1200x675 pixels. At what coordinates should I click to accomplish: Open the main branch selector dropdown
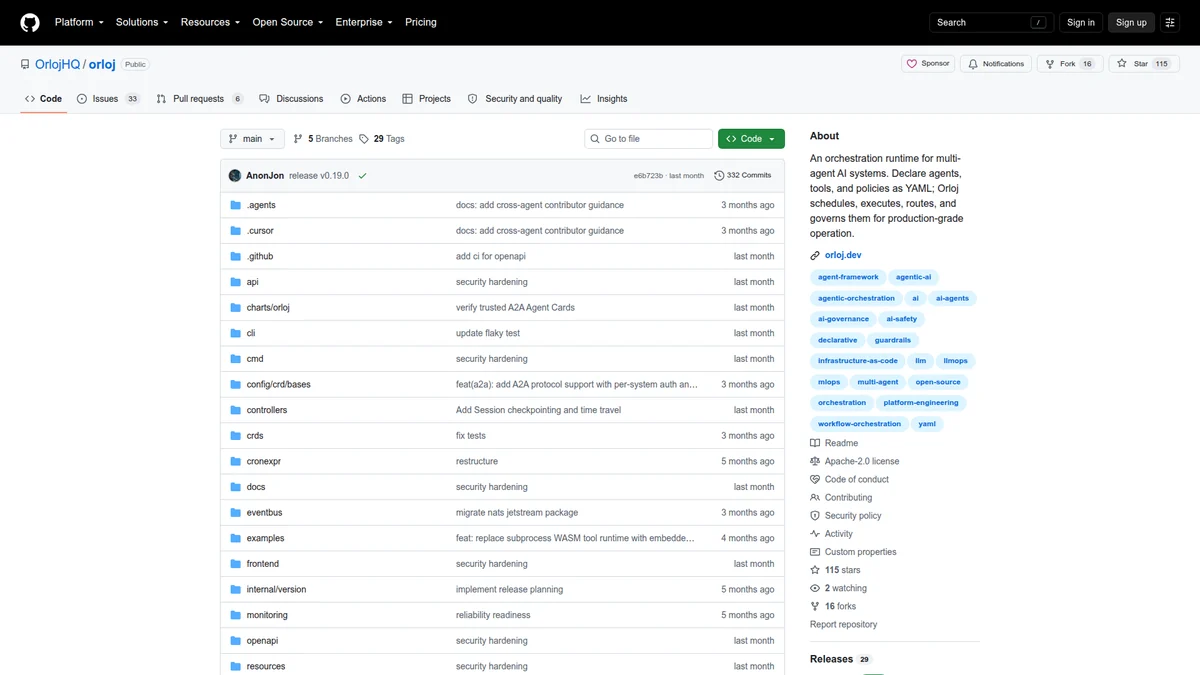[252, 139]
